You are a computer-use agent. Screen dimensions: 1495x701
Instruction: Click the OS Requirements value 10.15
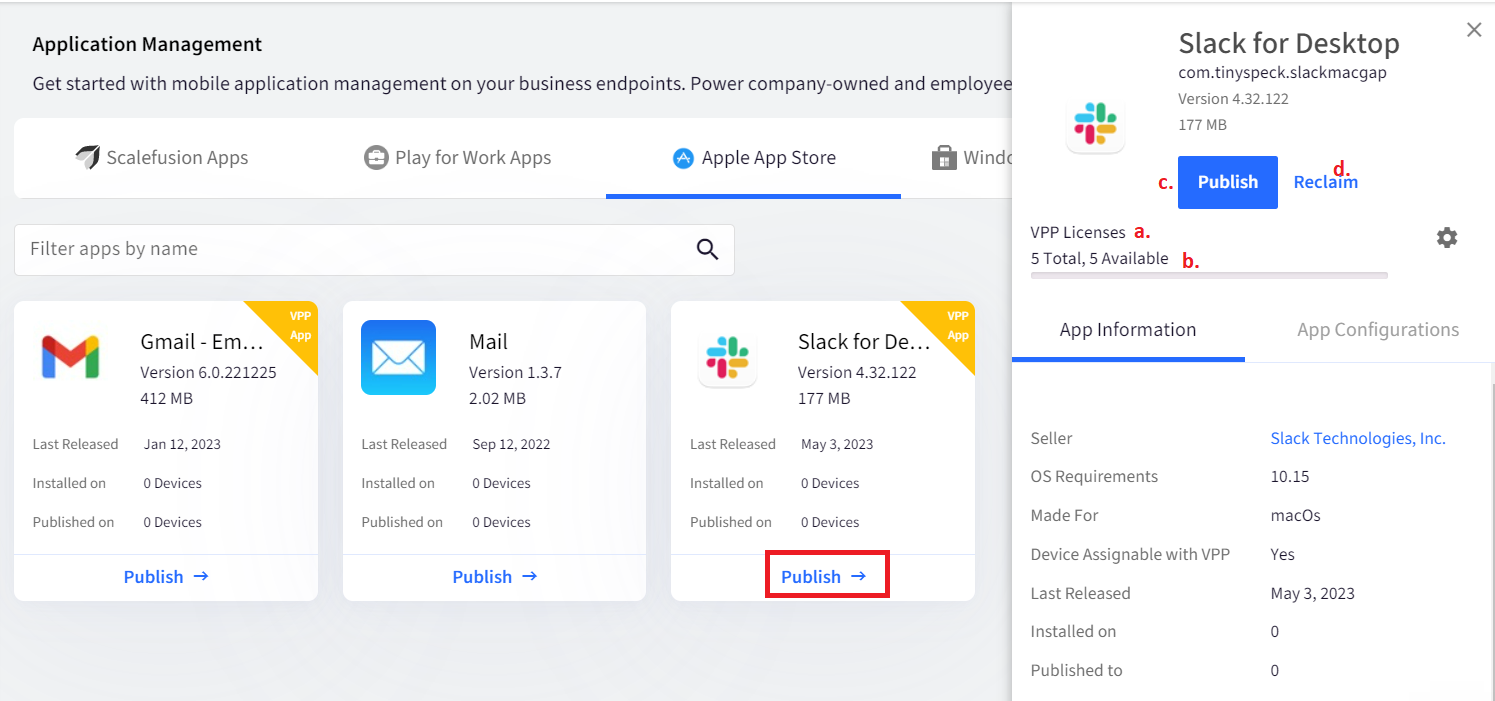pos(1290,476)
